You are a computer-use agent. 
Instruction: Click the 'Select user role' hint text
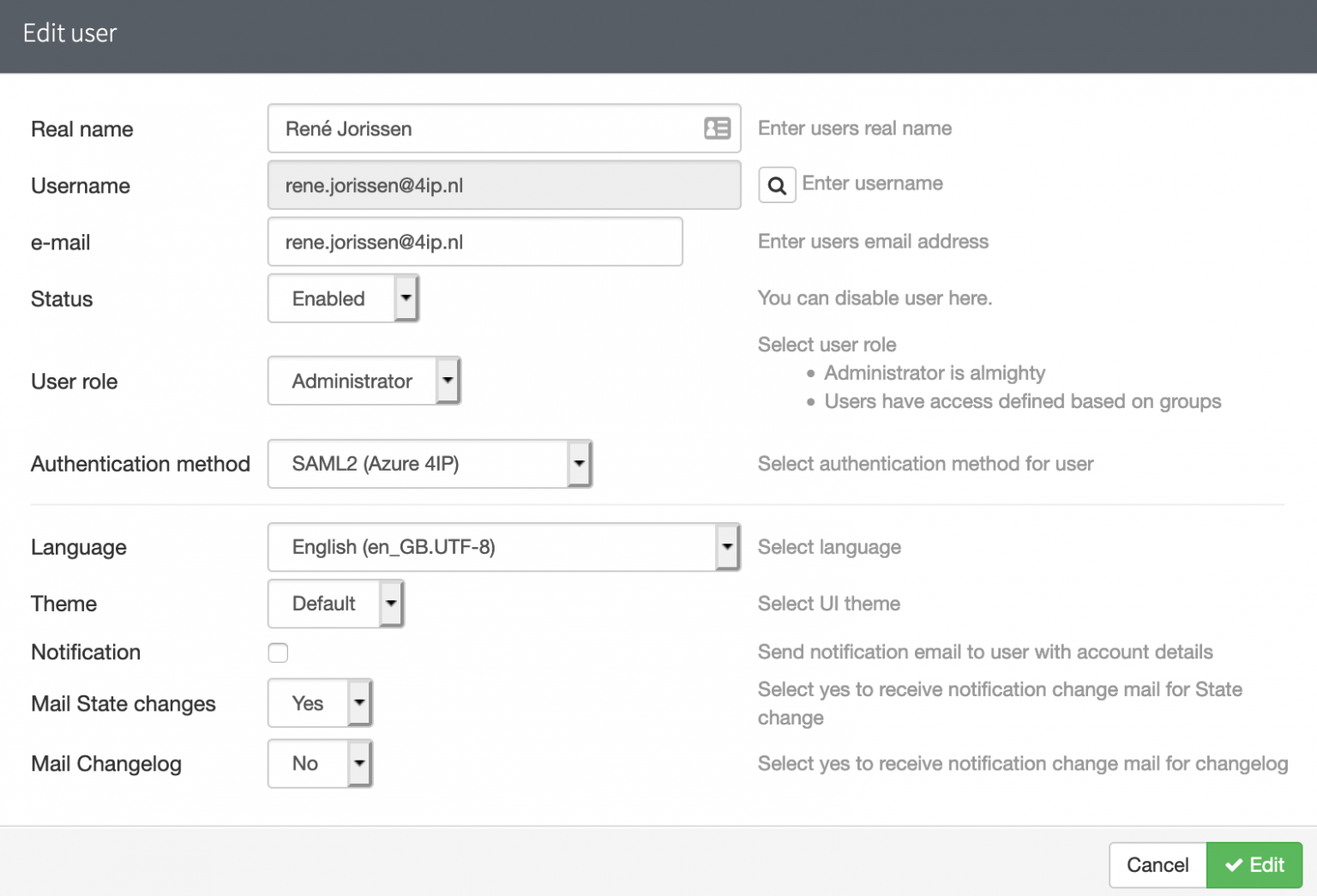[827, 345]
